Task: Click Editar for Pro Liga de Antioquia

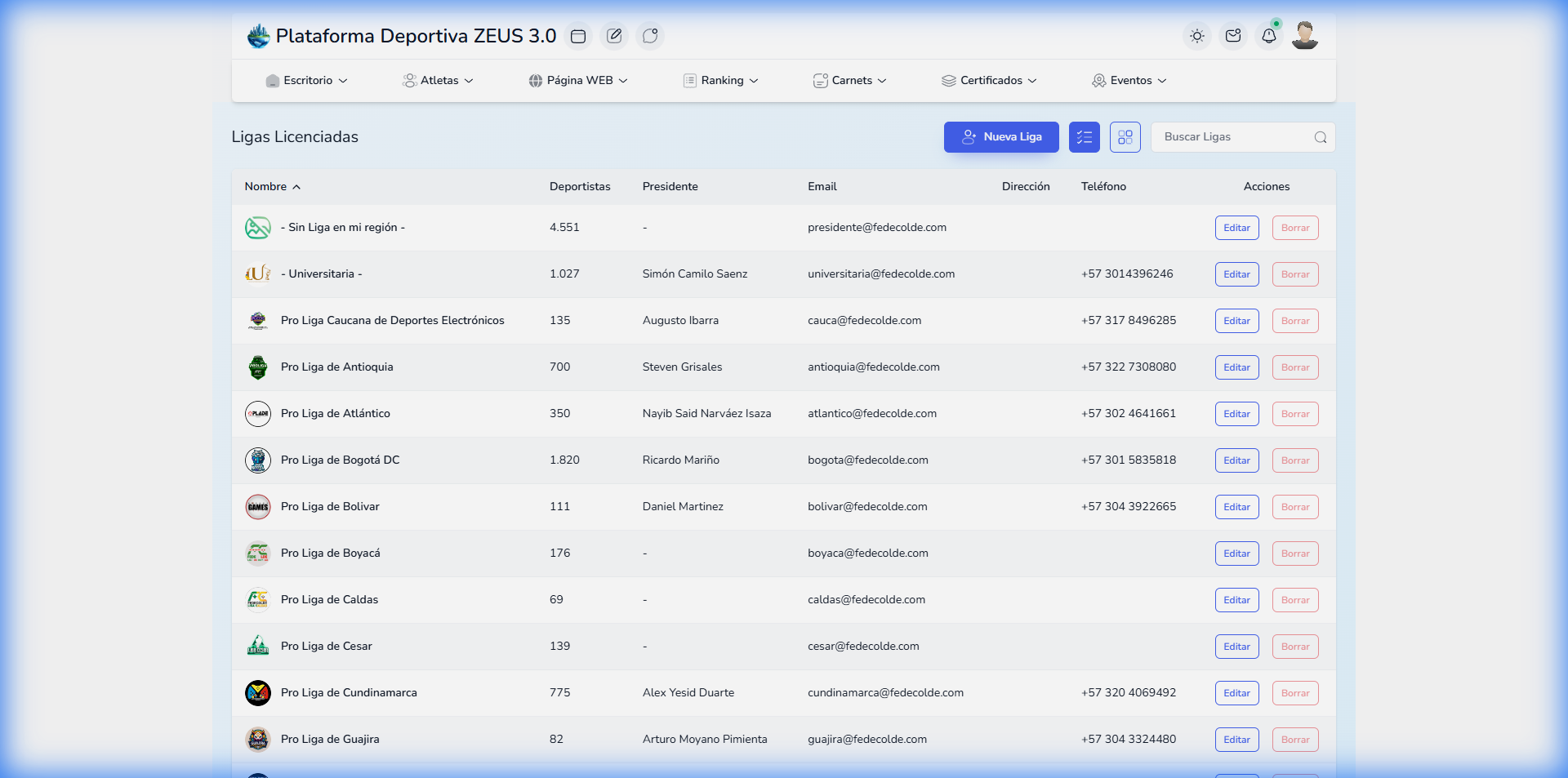Action: tap(1236, 367)
